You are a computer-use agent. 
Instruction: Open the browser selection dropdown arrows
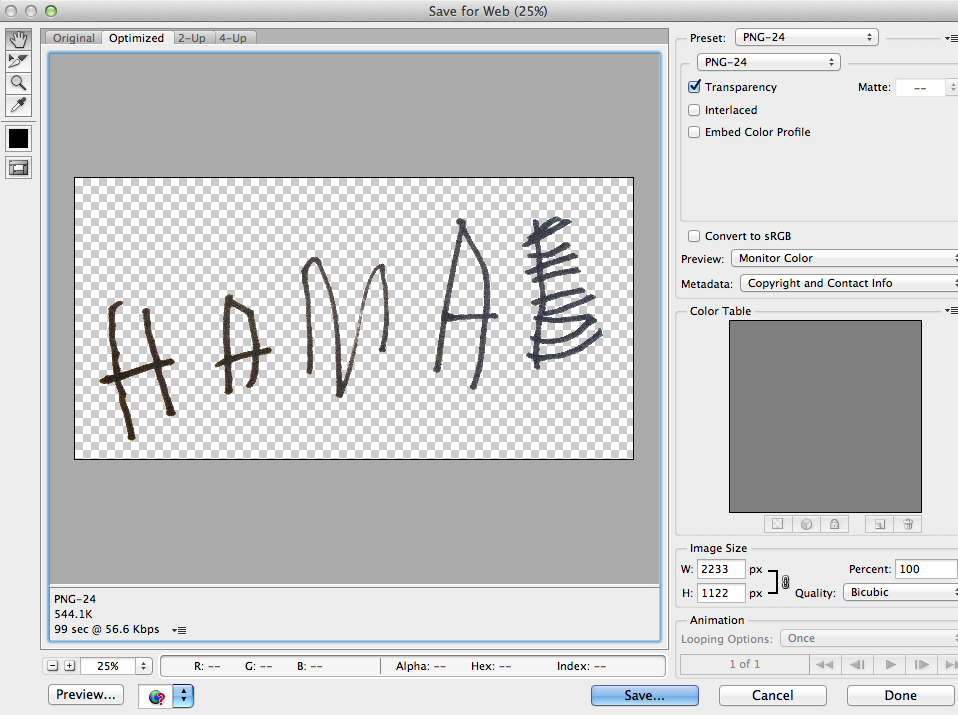pyautogui.click(x=183, y=696)
